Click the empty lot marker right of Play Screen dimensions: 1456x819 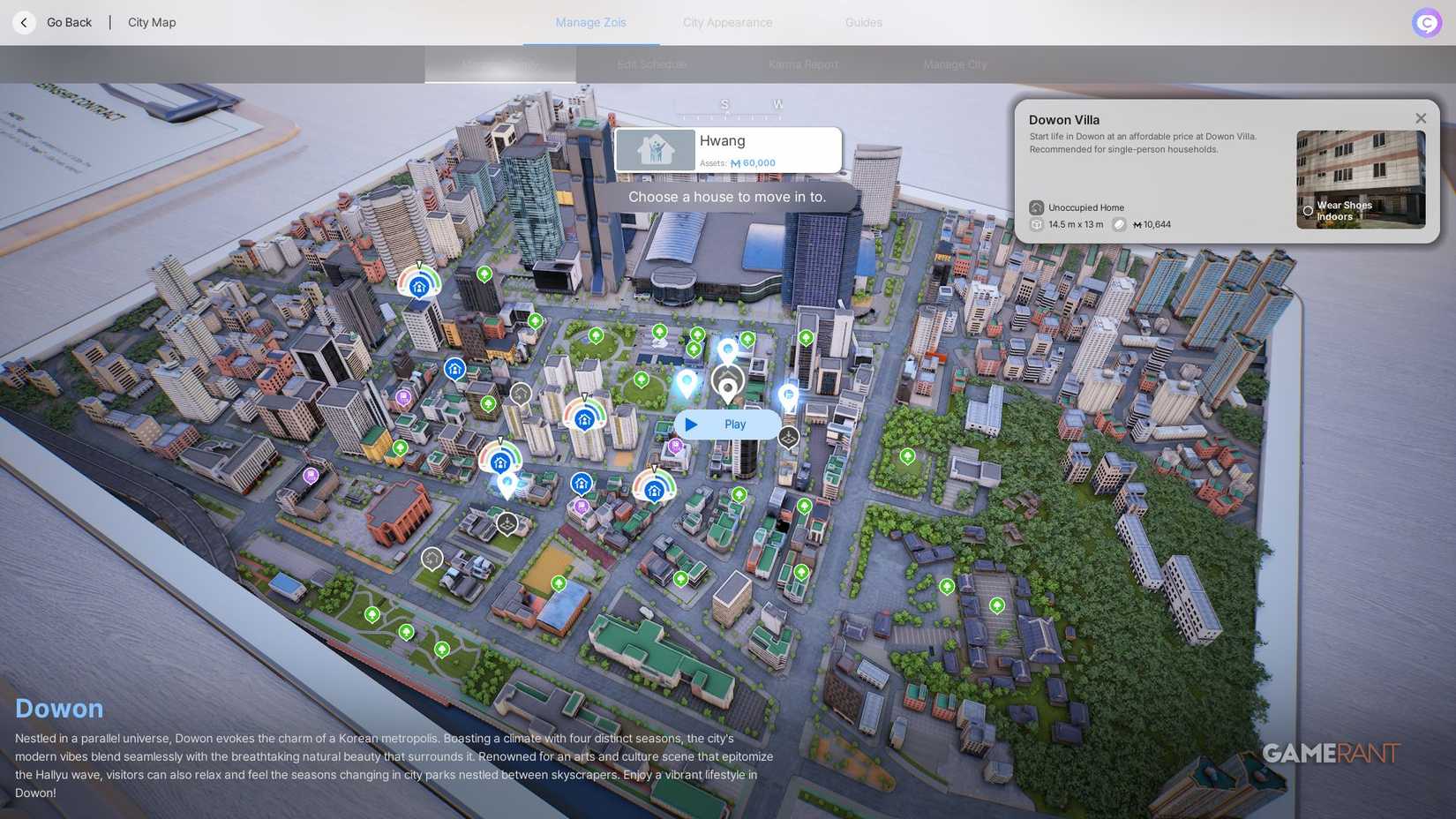[x=788, y=436]
